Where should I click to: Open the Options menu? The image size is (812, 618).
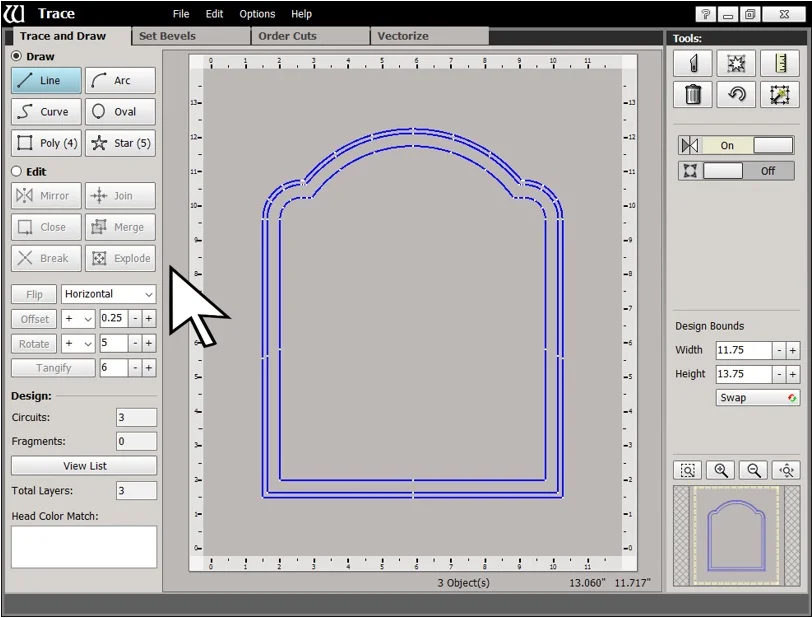(257, 14)
